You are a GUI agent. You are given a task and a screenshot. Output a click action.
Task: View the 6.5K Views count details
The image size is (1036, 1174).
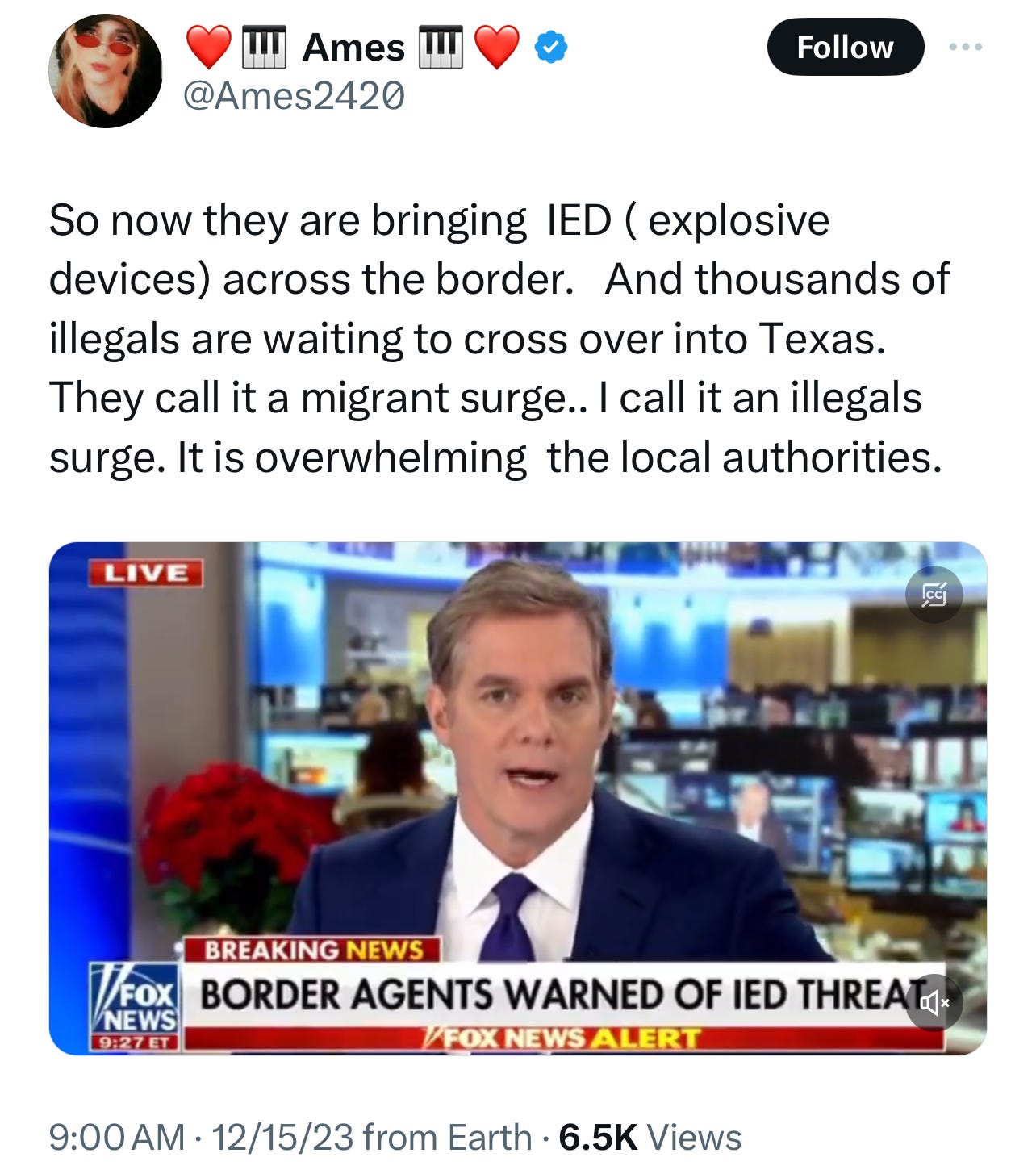coord(650,1138)
